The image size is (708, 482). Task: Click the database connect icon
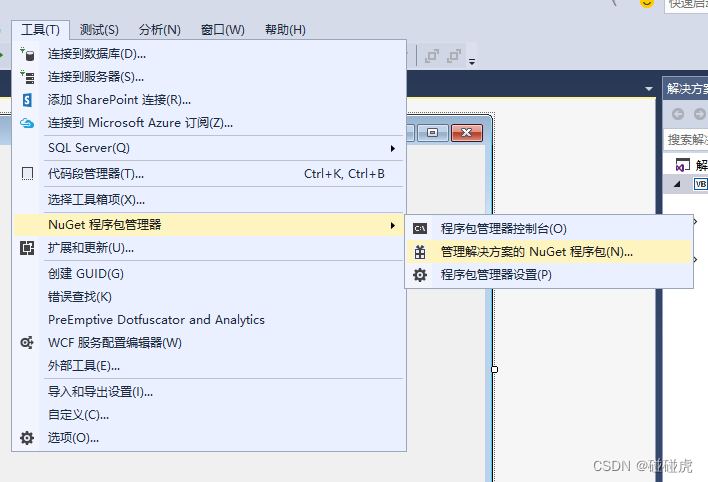coord(27,54)
